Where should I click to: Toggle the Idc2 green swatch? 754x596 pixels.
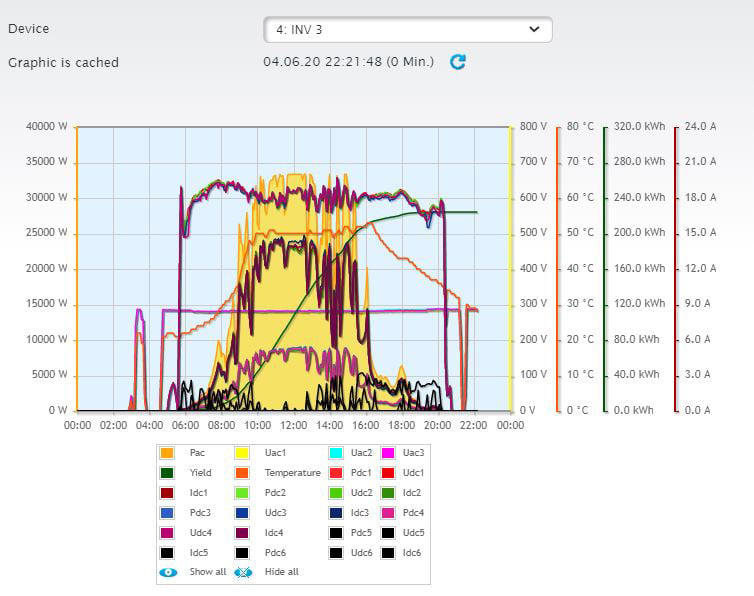pyautogui.click(x=388, y=493)
